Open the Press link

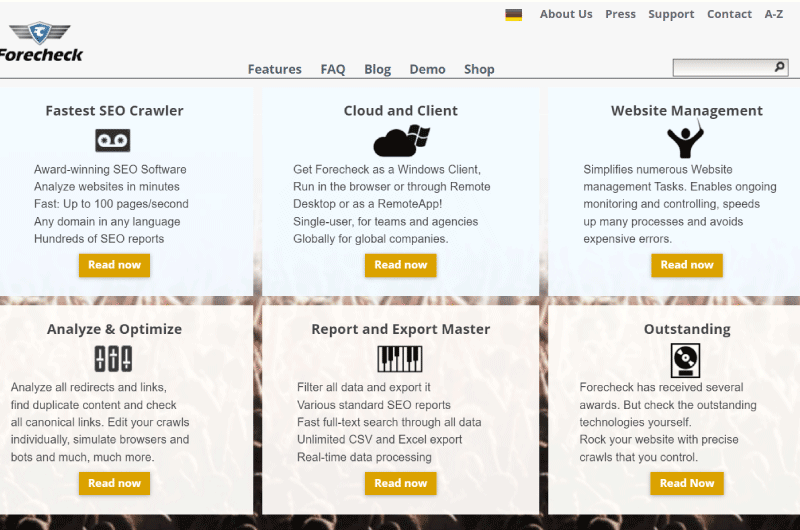[x=620, y=14]
